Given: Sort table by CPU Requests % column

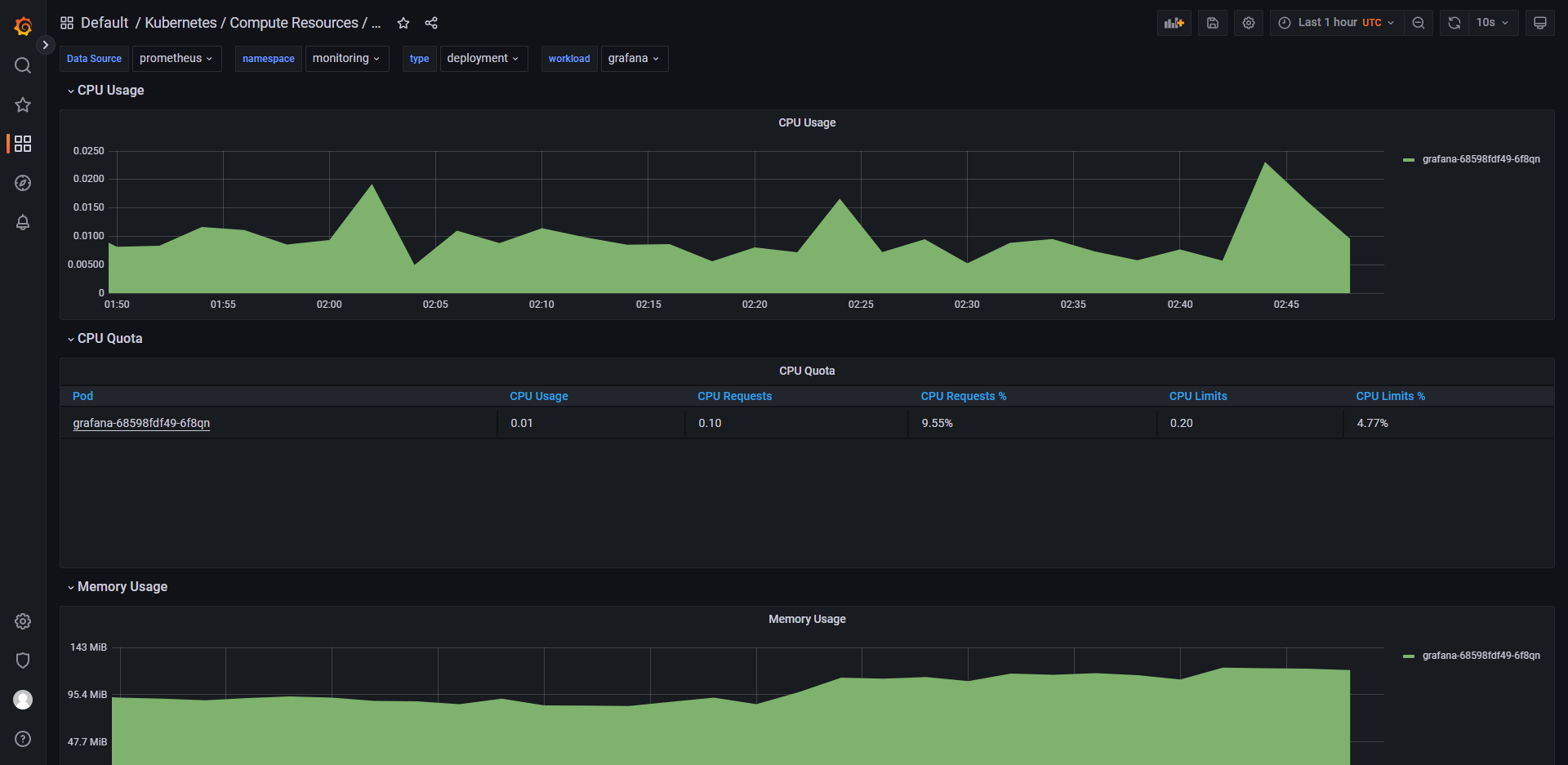Looking at the screenshot, I should click(964, 396).
